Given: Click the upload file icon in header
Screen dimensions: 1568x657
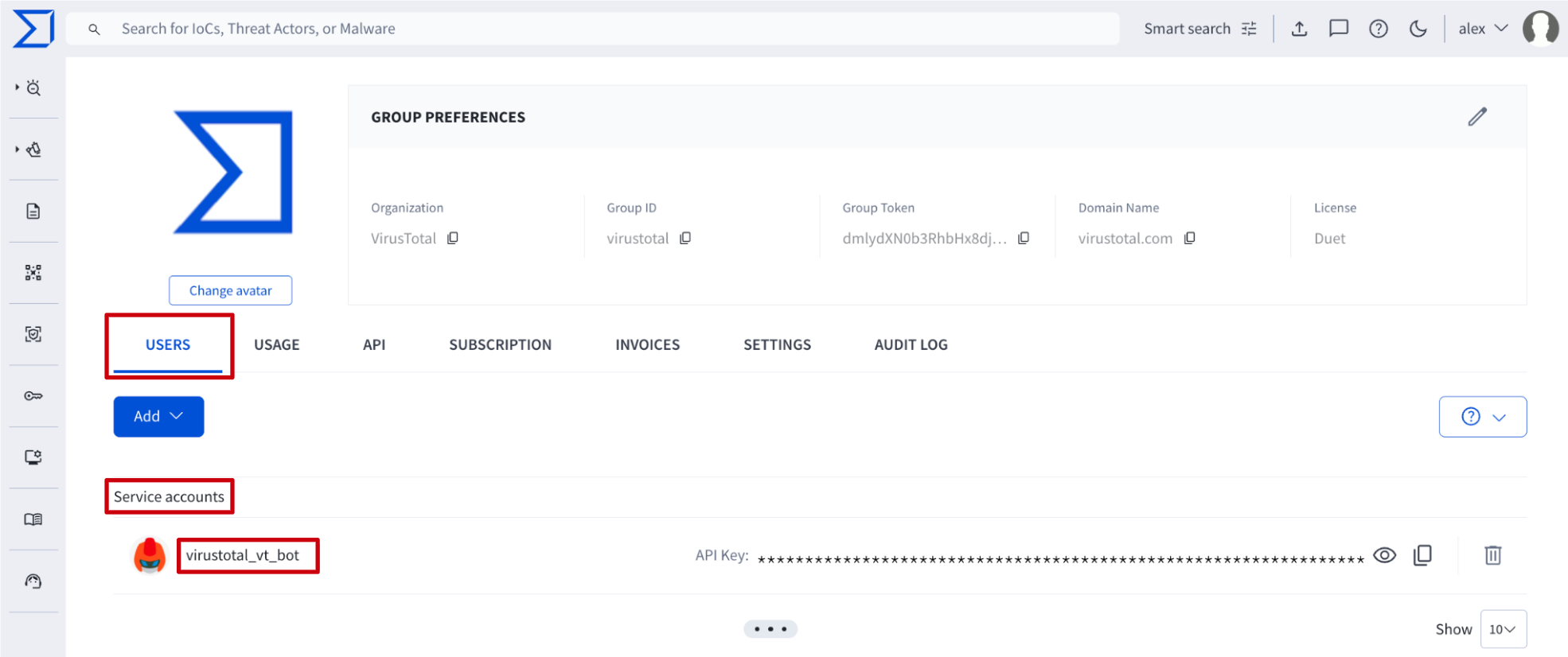Looking at the screenshot, I should click(1300, 29).
